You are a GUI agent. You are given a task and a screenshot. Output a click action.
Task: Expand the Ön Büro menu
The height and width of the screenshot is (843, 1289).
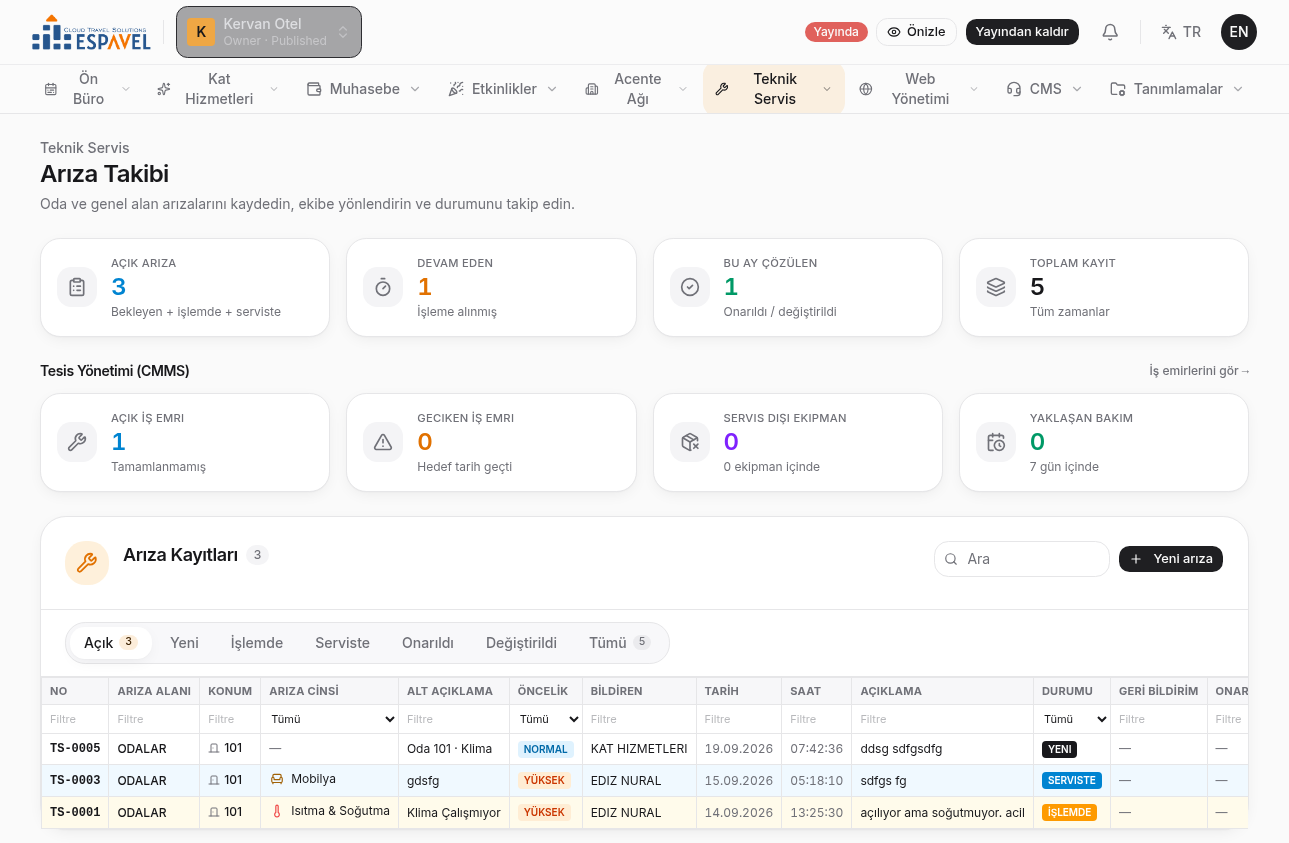(x=87, y=89)
